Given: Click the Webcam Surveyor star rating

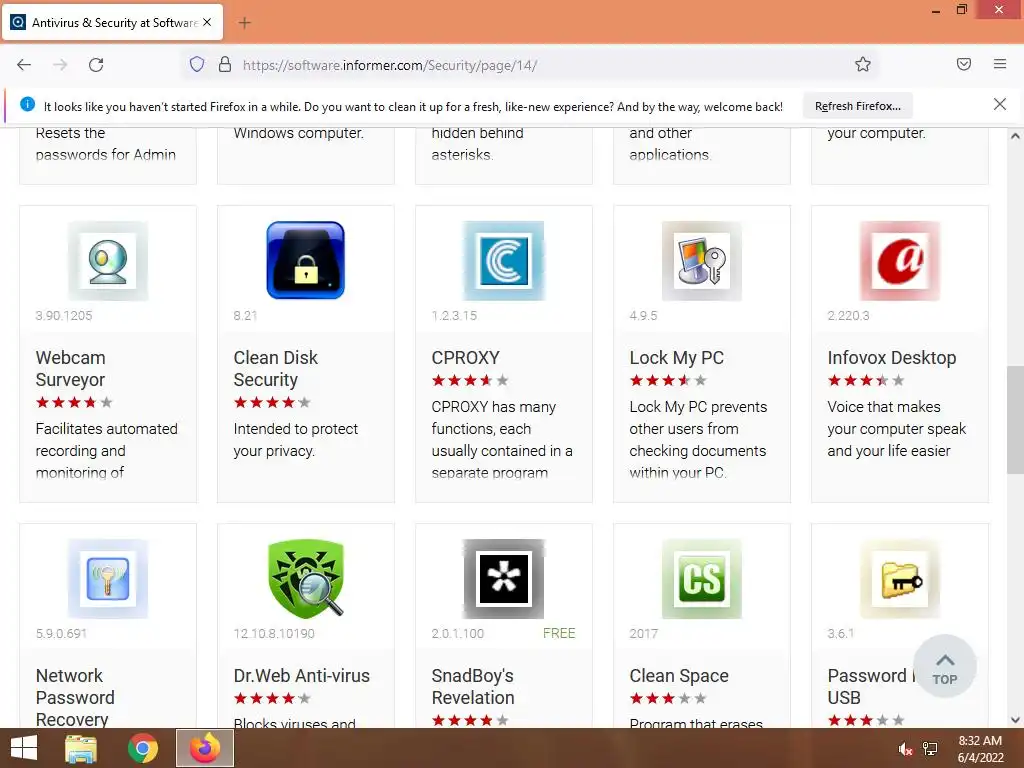Looking at the screenshot, I should (x=74, y=402).
